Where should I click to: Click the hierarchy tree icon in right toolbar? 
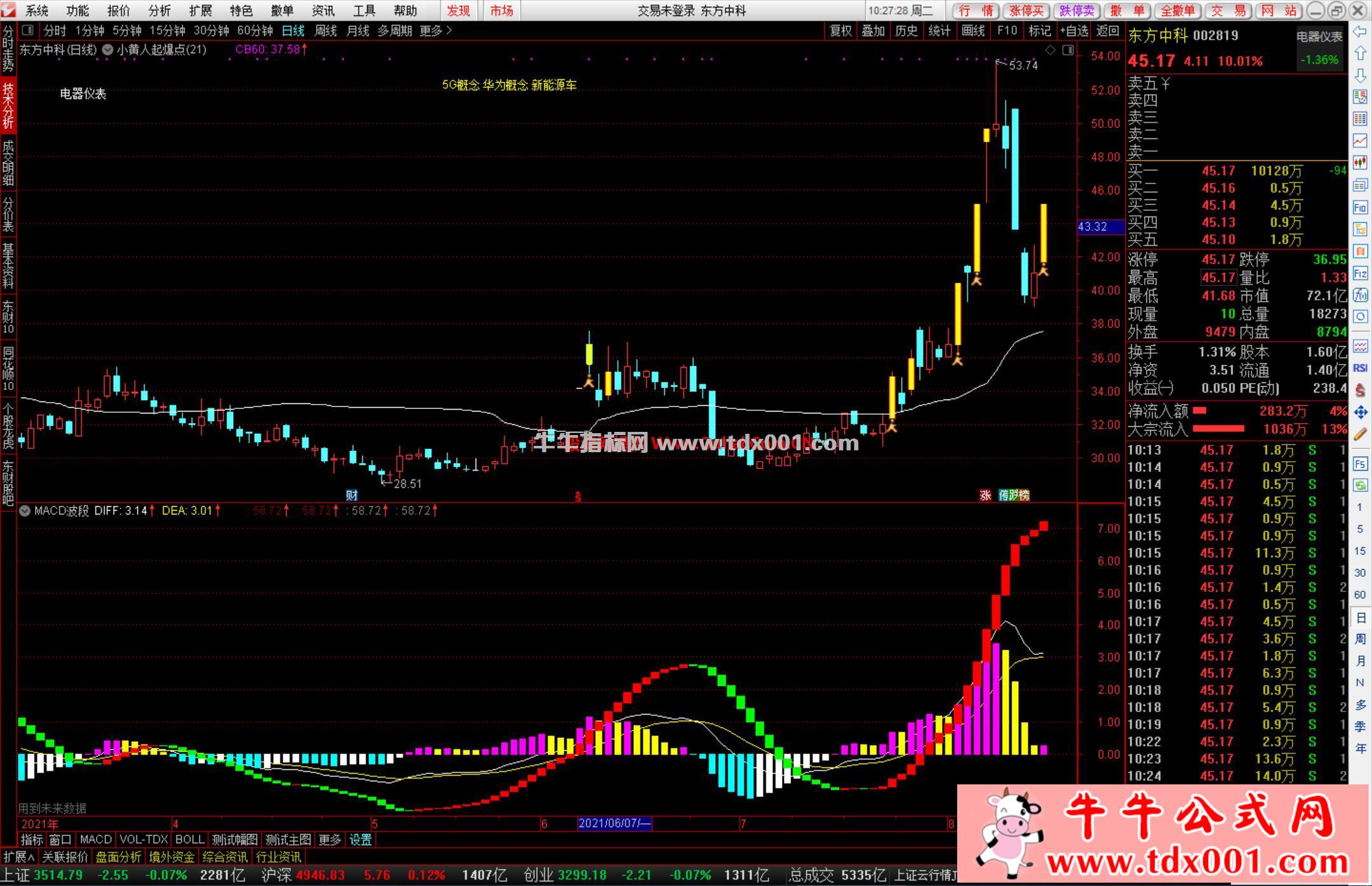pos(1360,229)
